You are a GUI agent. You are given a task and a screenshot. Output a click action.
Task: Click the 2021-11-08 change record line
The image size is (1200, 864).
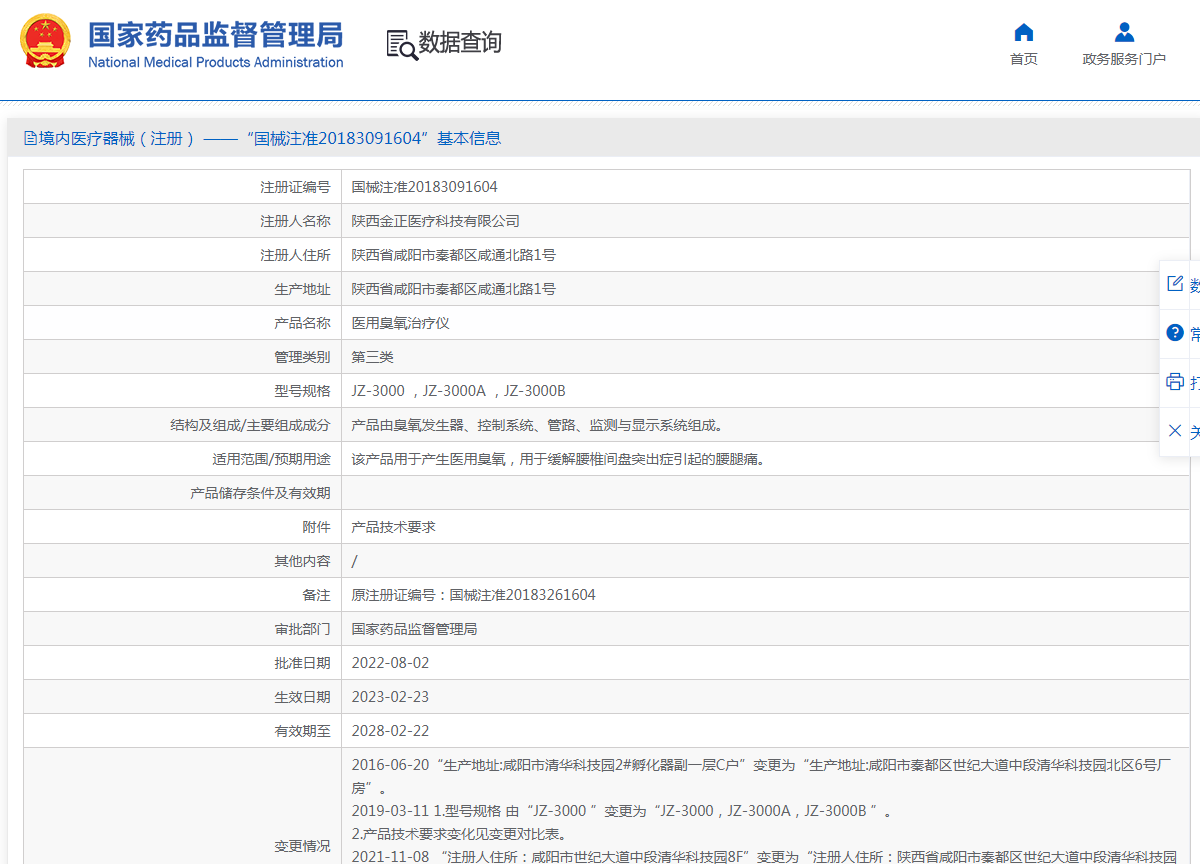[764, 857]
